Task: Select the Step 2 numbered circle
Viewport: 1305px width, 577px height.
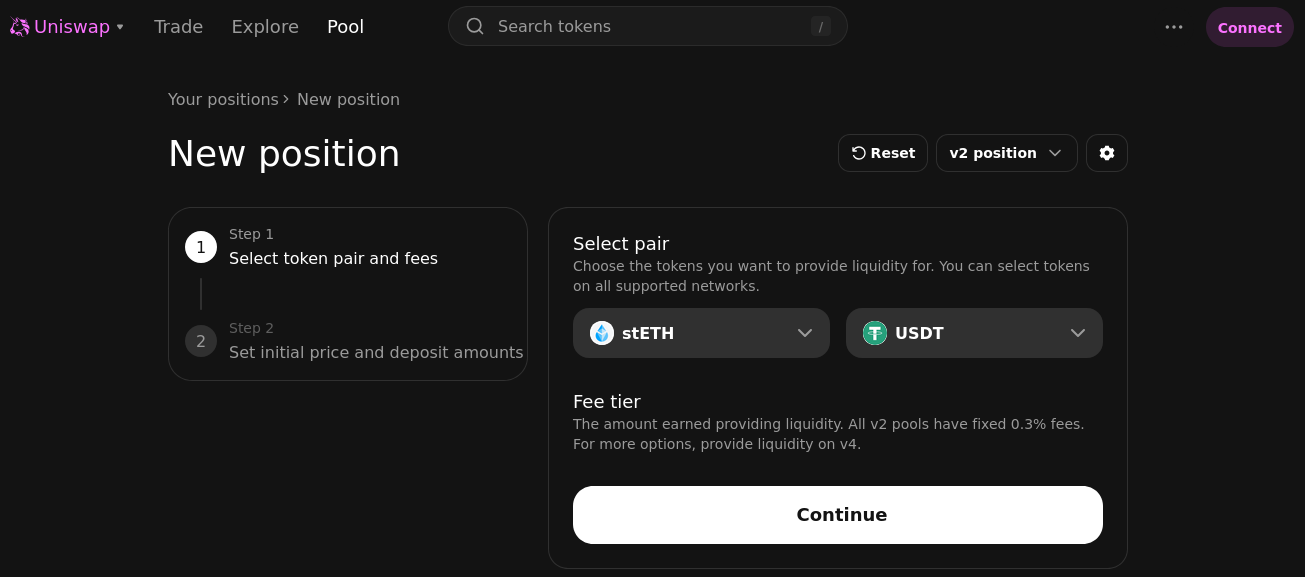Action: click(201, 341)
